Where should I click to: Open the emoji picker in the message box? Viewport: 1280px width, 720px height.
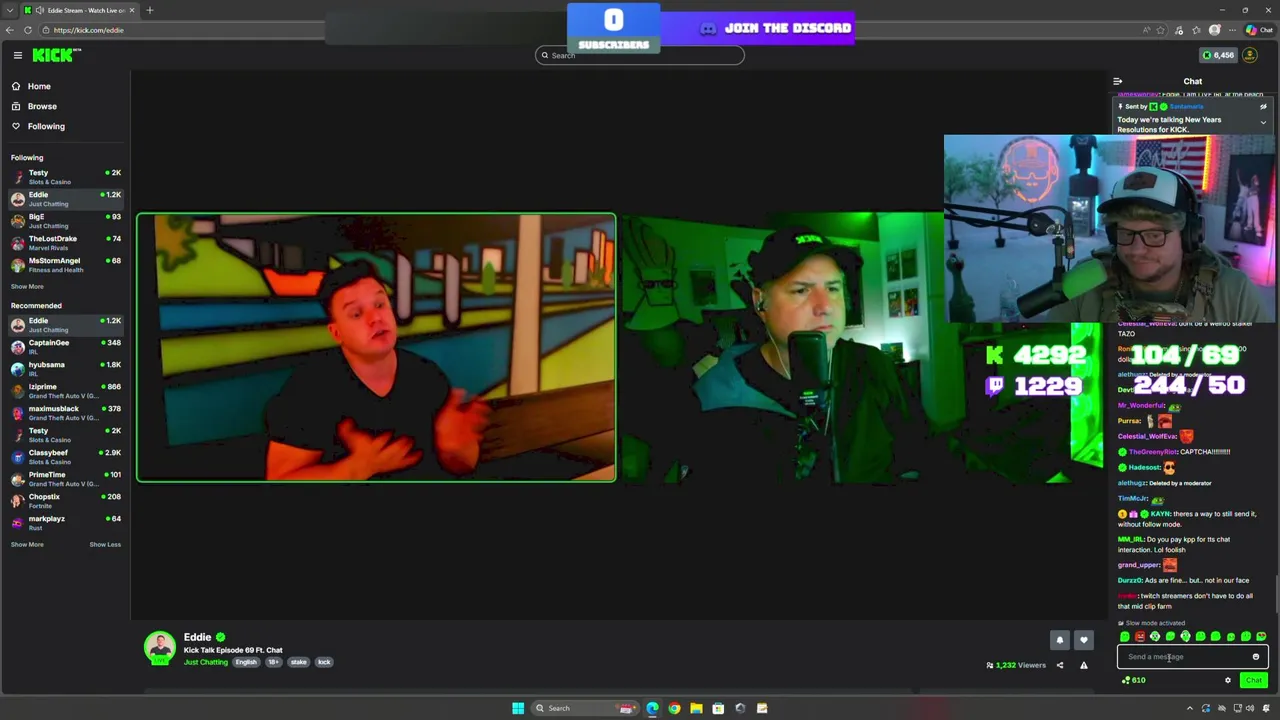tap(1256, 657)
